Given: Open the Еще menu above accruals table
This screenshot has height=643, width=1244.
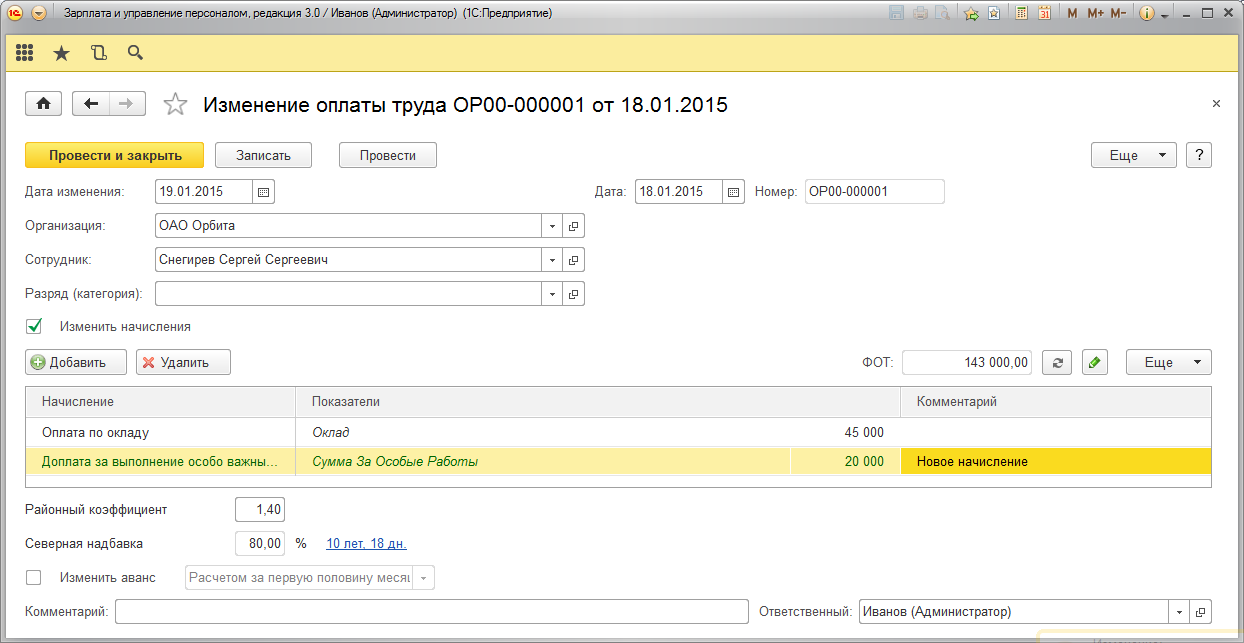Looking at the screenshot, I should (1168, 362).
